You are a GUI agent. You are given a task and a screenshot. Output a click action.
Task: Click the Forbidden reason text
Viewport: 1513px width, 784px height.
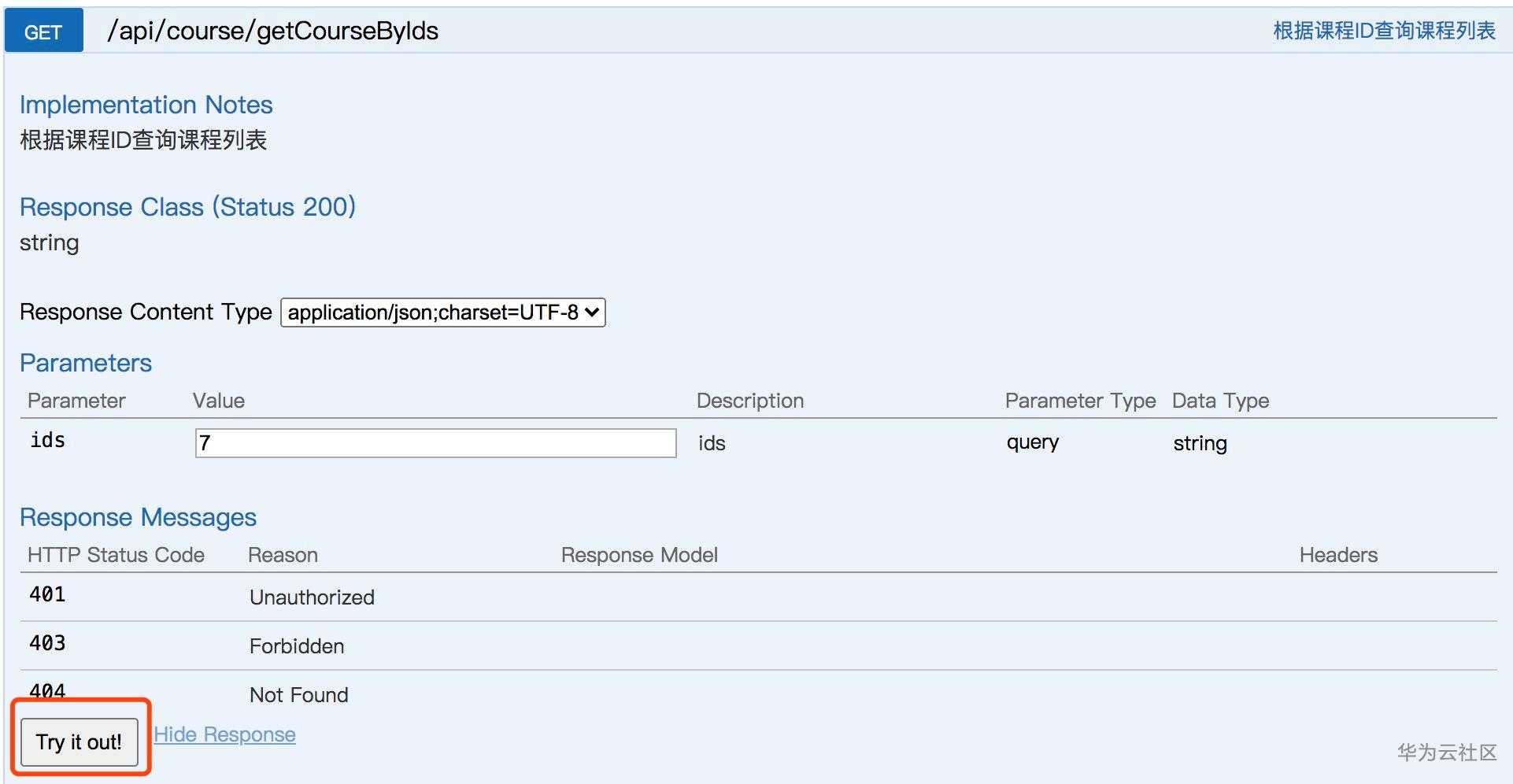coord(297,646)
